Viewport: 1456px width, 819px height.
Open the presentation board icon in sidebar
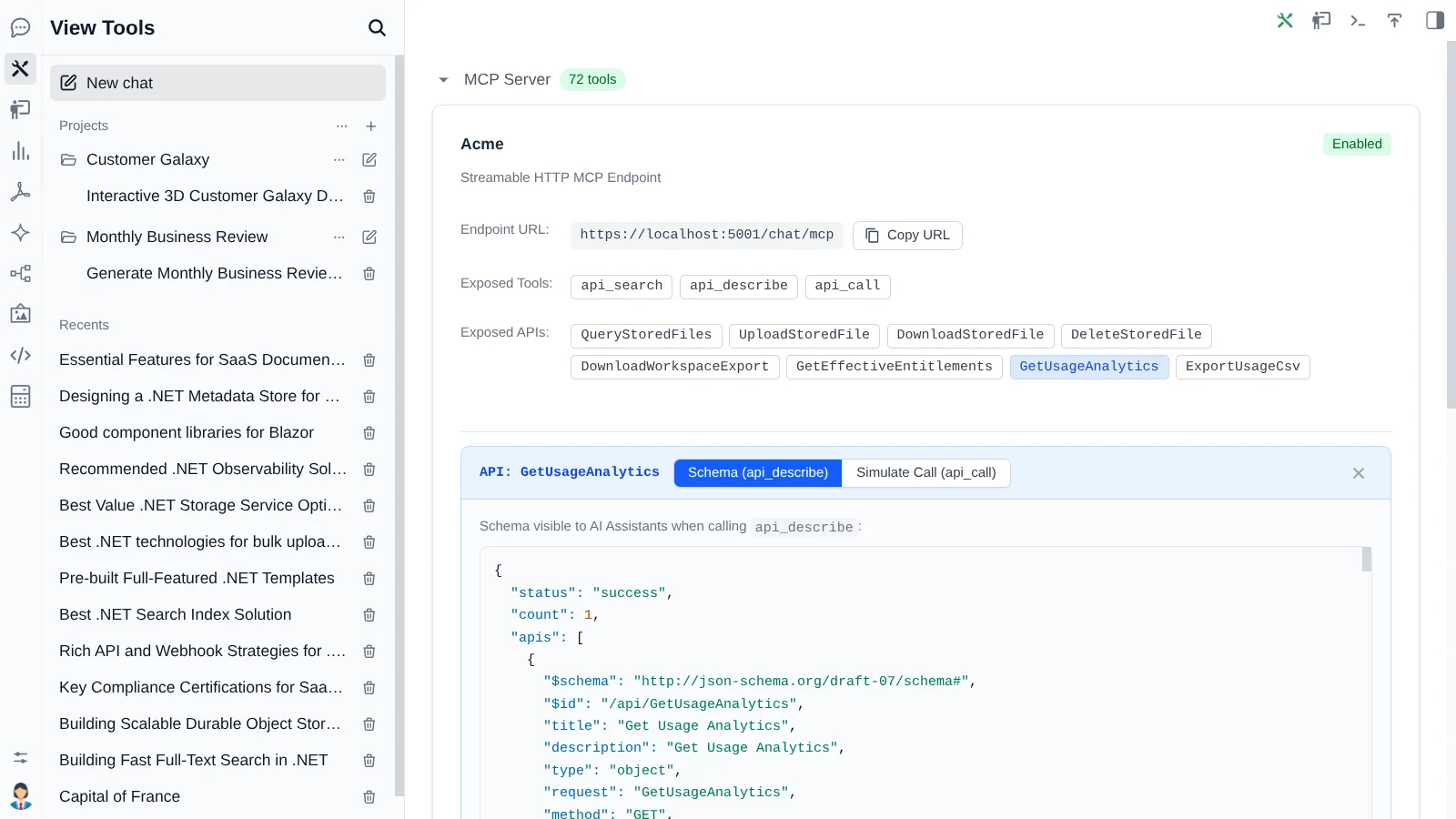click(x=20, y=109)
